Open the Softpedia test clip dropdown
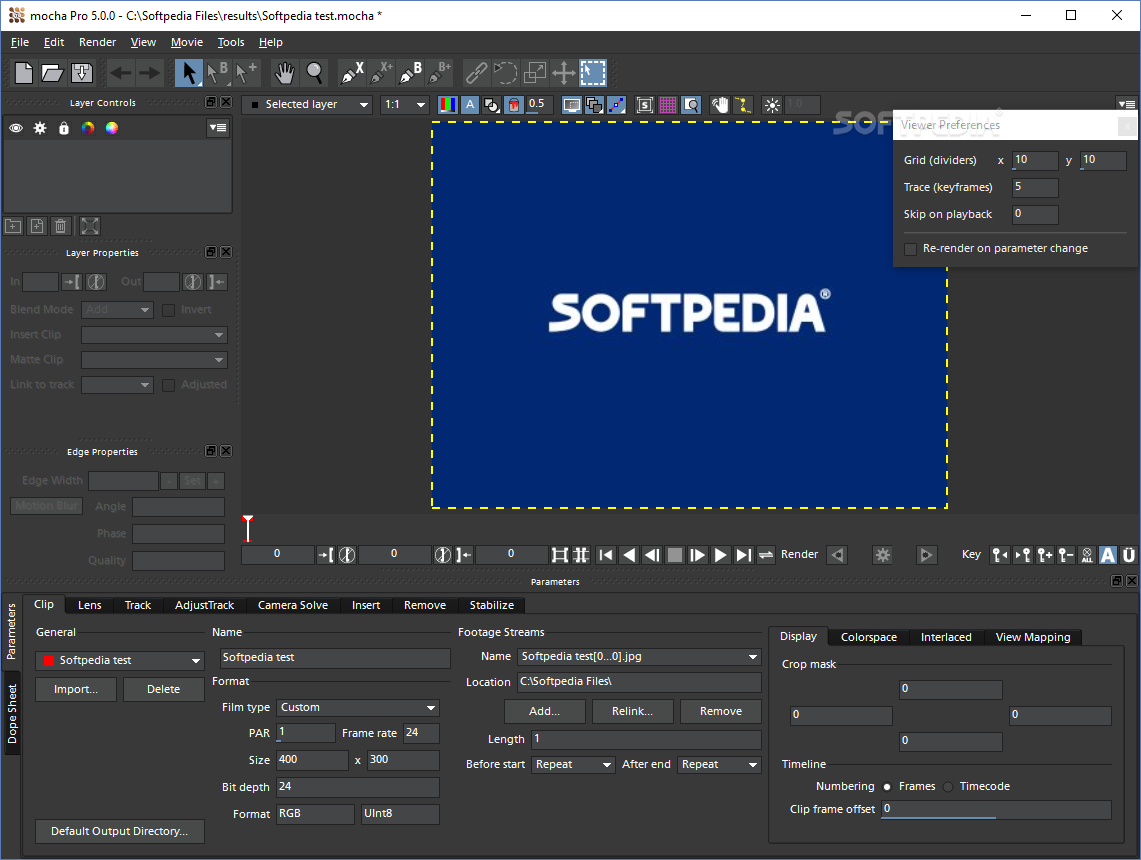 pos(120,661)
